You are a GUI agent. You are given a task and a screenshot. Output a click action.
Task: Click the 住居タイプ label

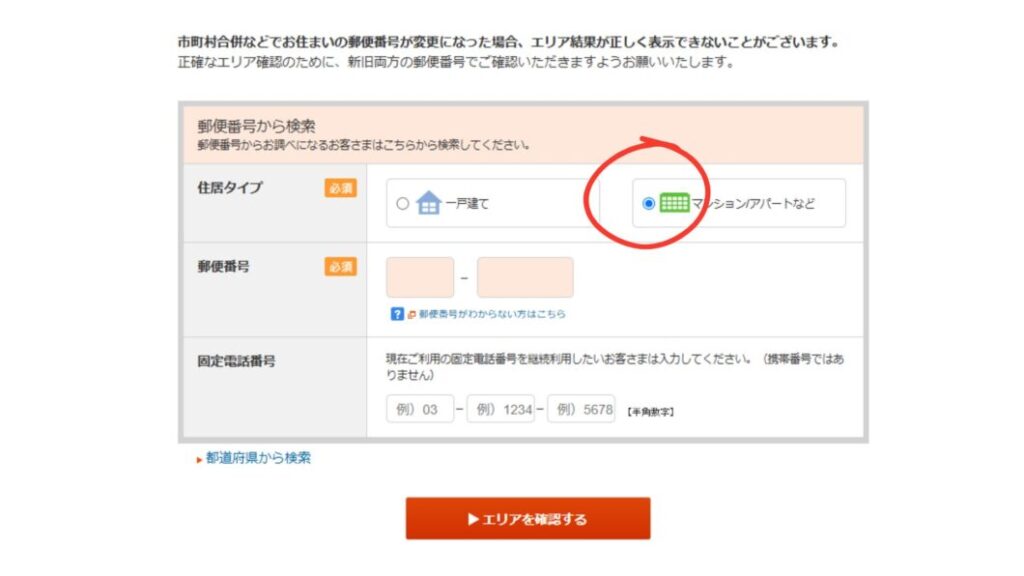tap(230, 187)
